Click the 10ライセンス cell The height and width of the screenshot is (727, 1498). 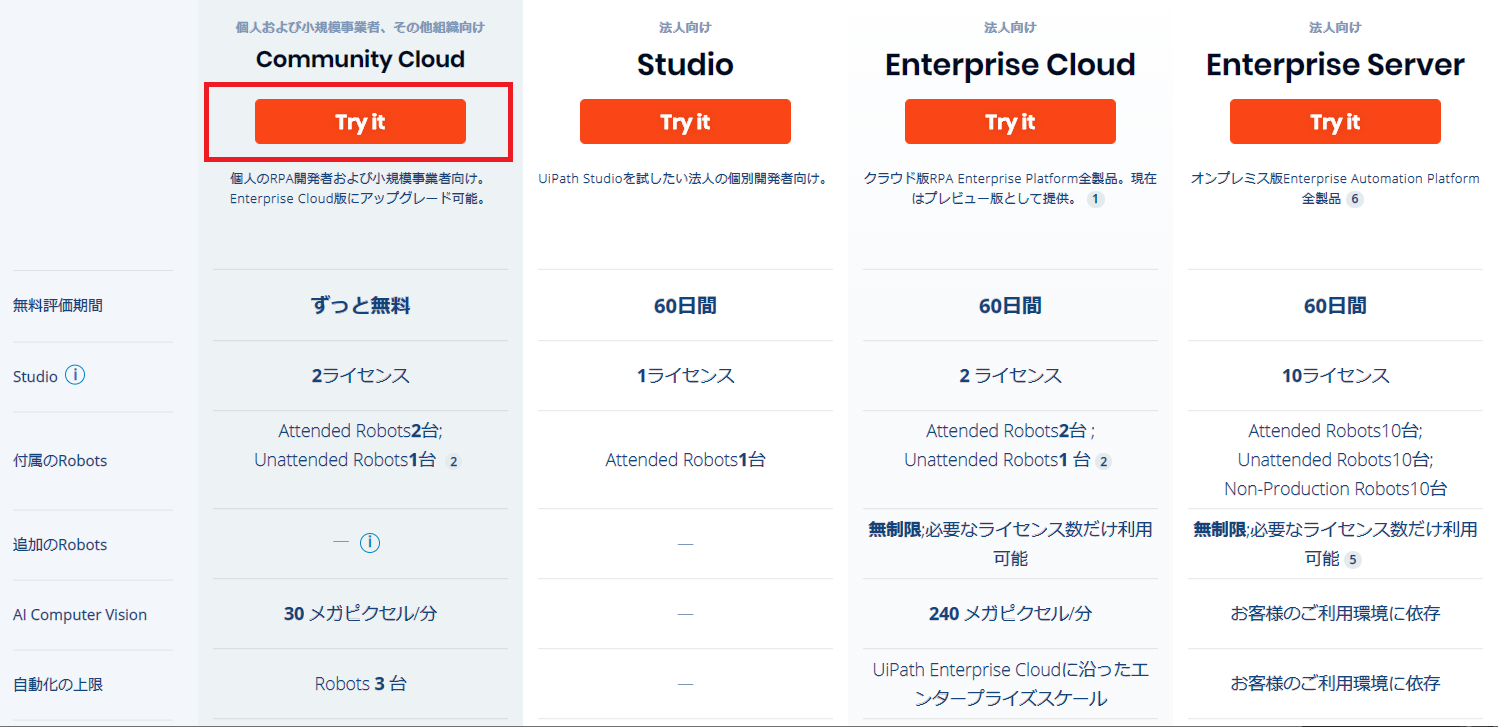pyautogui.click(x=1335, y=376)
